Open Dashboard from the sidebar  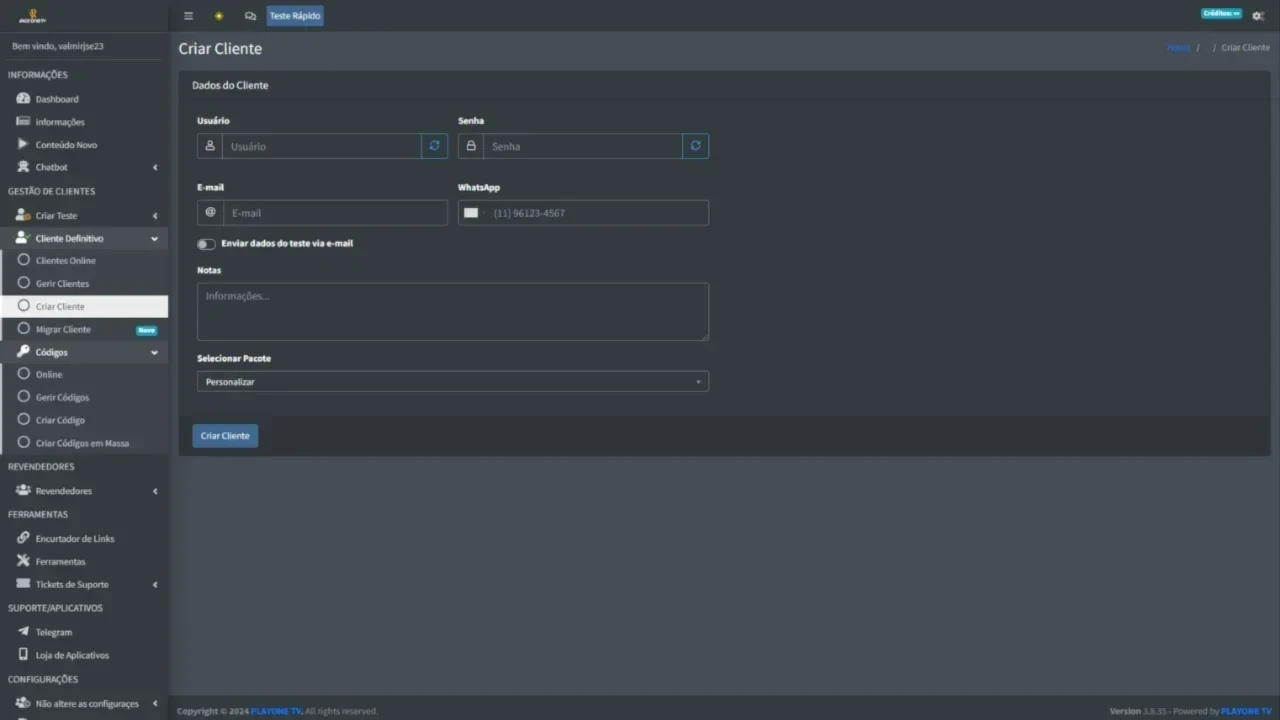pos(56,99)
